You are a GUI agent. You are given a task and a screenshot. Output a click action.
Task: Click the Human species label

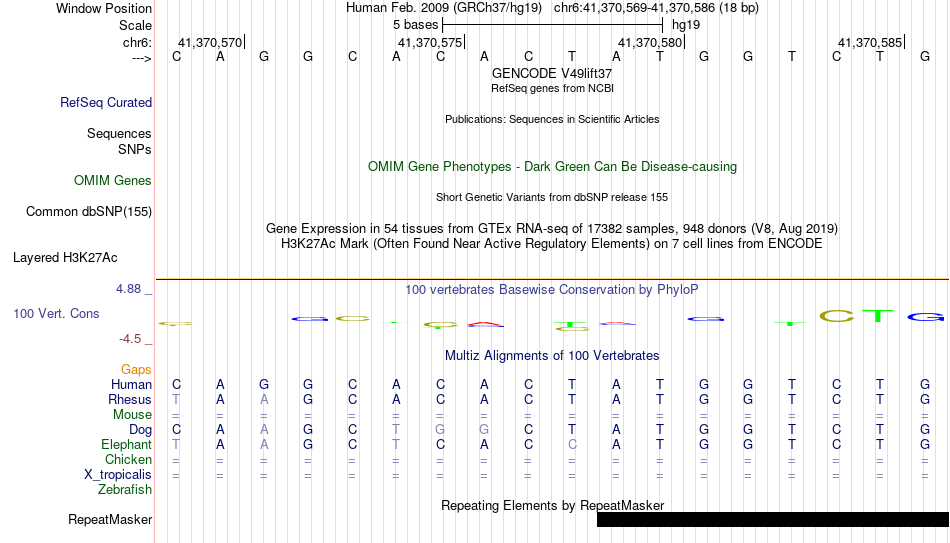point(131,384)
